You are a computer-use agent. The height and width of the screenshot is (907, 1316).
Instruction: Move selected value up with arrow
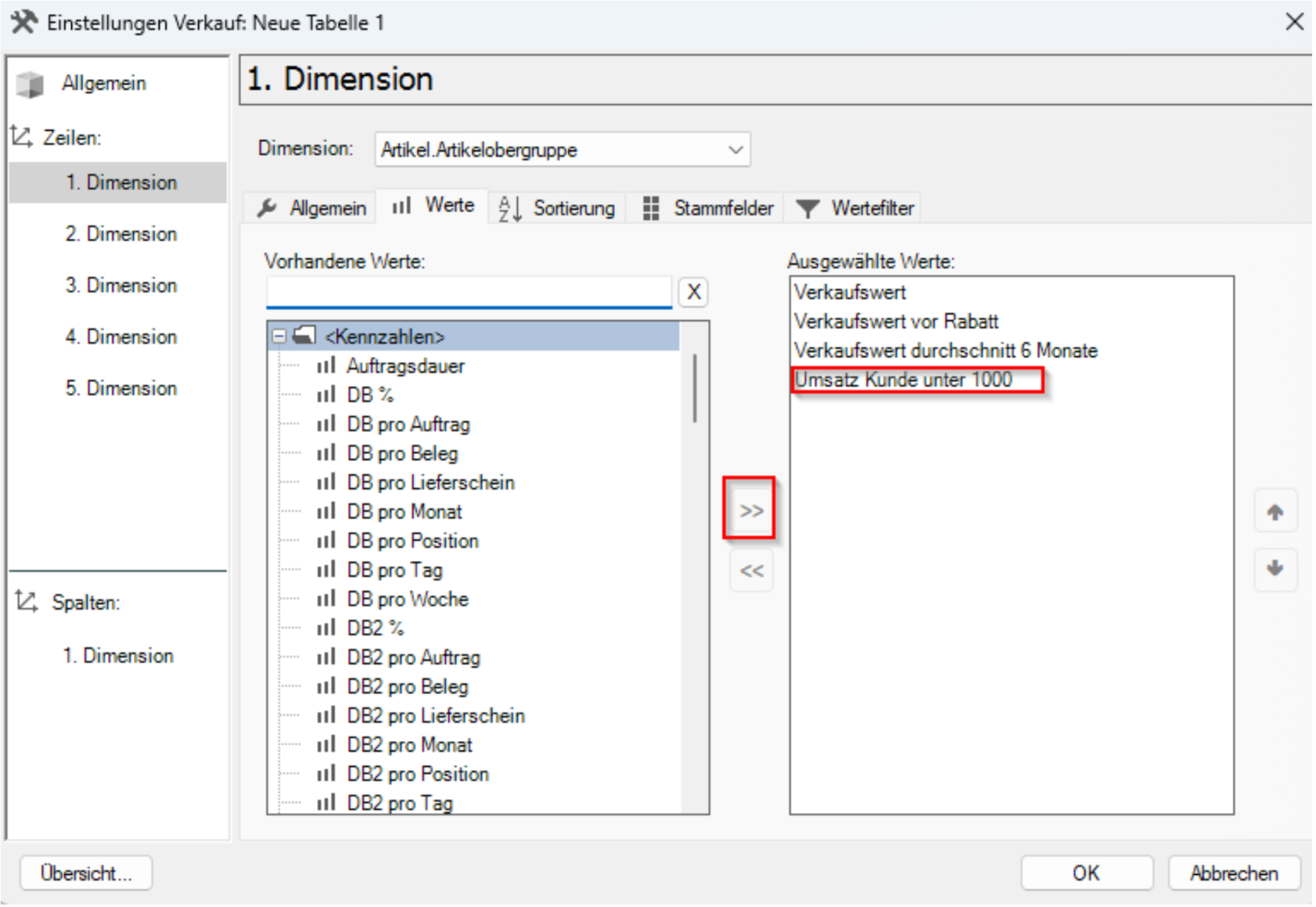coord(1275,512)
